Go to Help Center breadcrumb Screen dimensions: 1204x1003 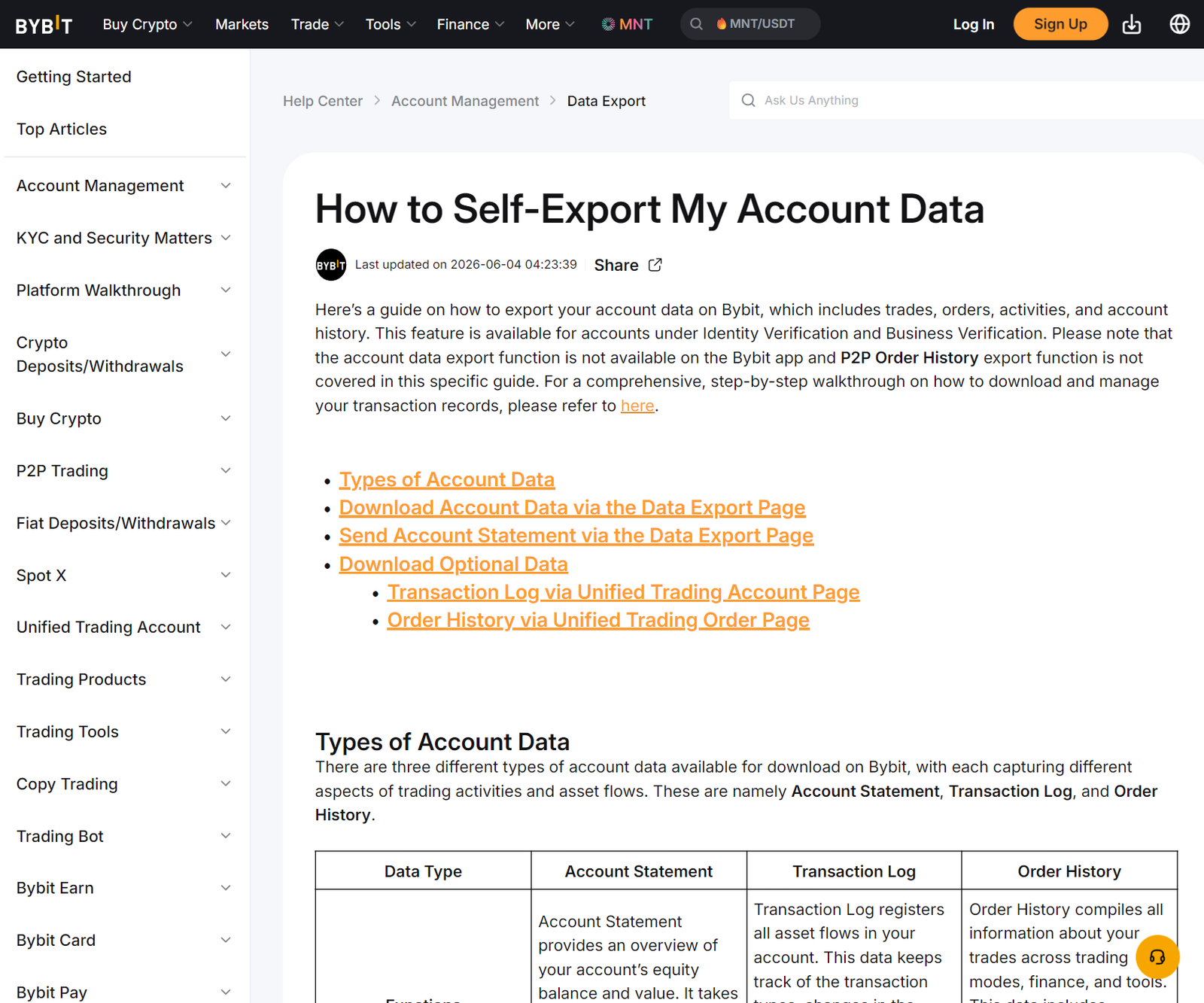point(323,101)
